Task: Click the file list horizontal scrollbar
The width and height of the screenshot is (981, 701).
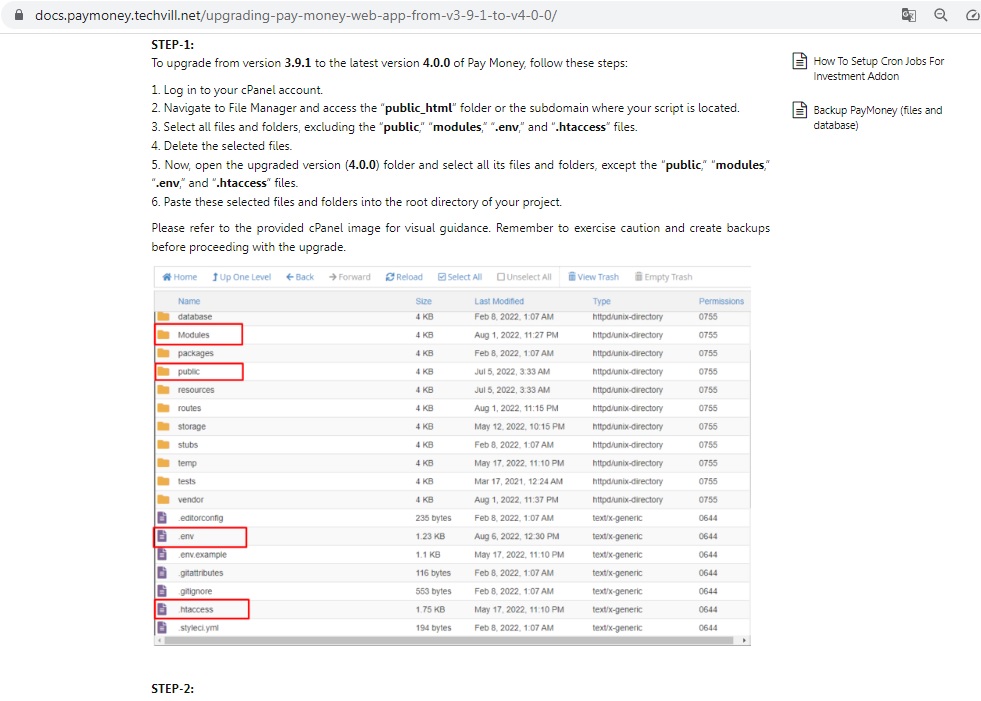Action: tap(448, 640)
